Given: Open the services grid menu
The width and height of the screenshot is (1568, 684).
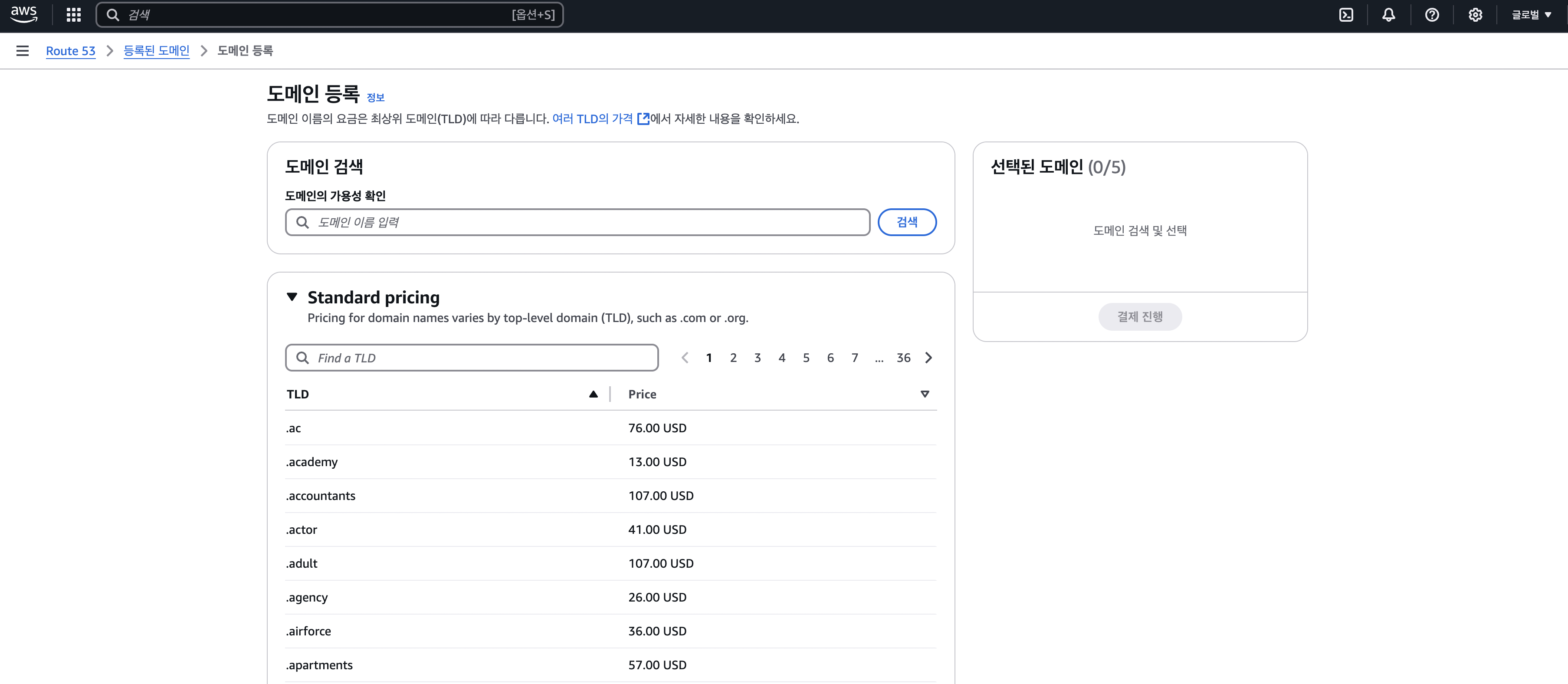Looking at the screenshot, I should pos(74,15).
